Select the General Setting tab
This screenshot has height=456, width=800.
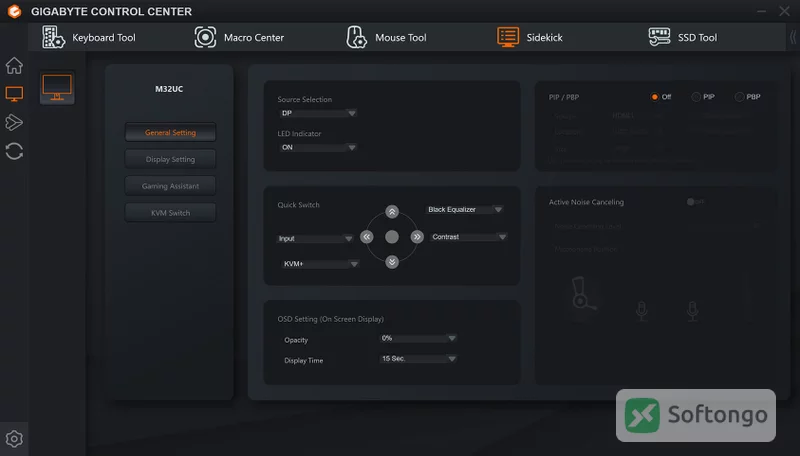click(170, 133)
